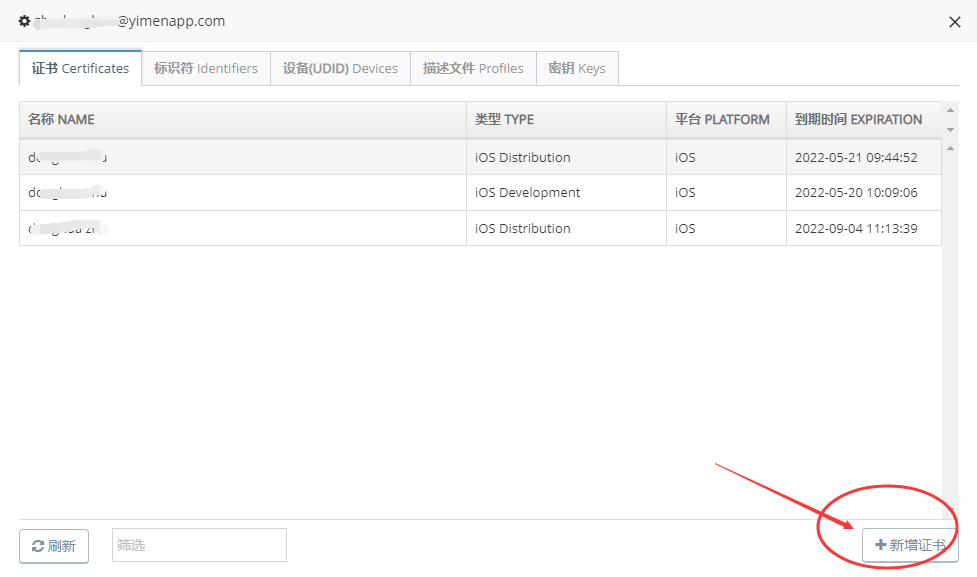Switch to the 证书 Certificates tab
The width and height of the screenshot is (977, 577).
click(80, 68)
